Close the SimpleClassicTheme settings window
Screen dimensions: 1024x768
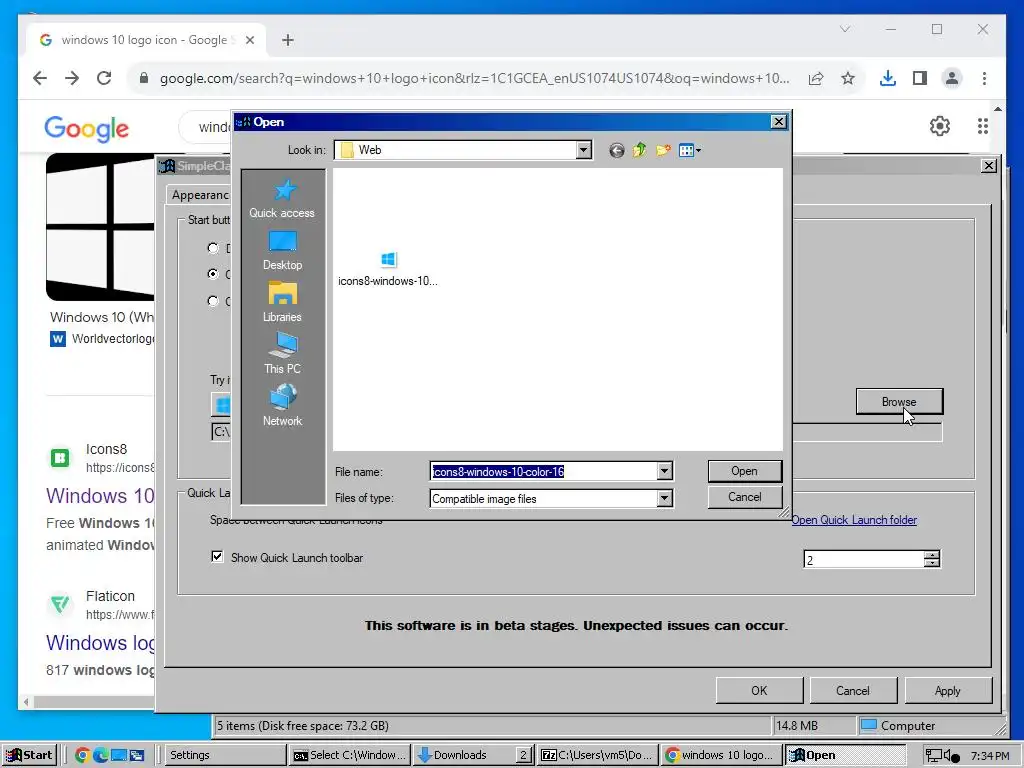tap(989, 166)
